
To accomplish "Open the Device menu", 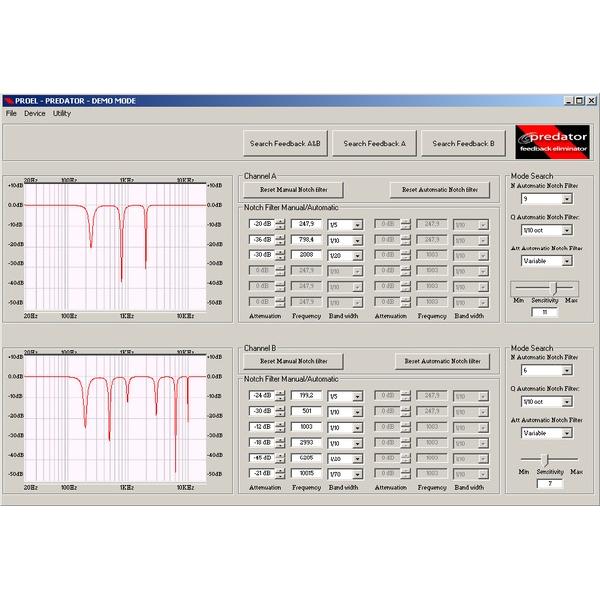I will pos(35,113).
